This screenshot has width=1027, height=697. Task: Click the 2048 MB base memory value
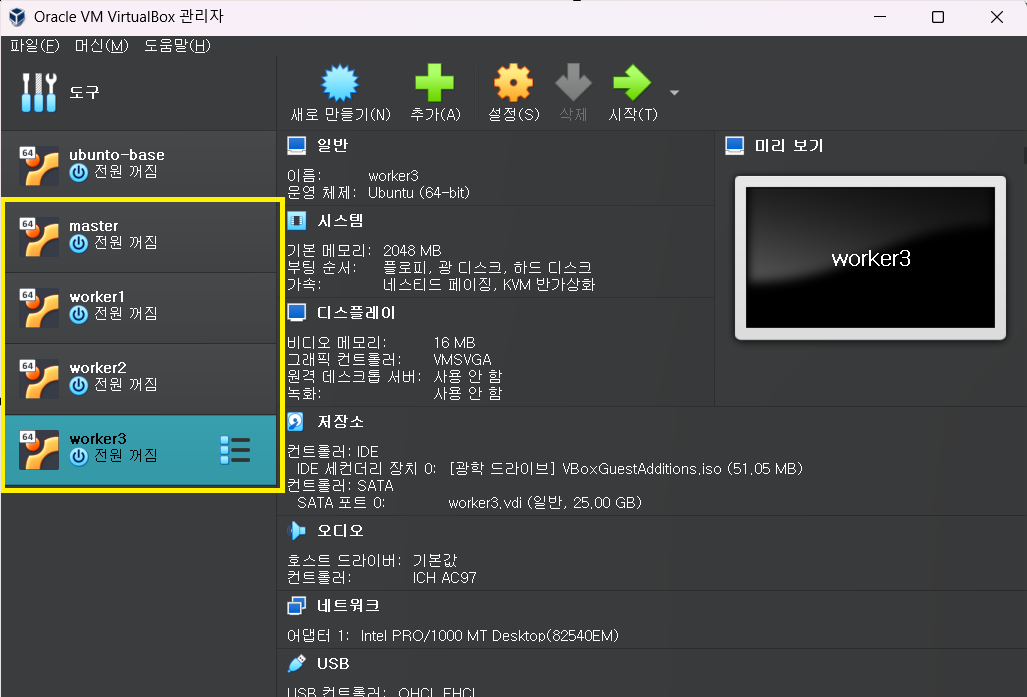click(x=412, y=251)
